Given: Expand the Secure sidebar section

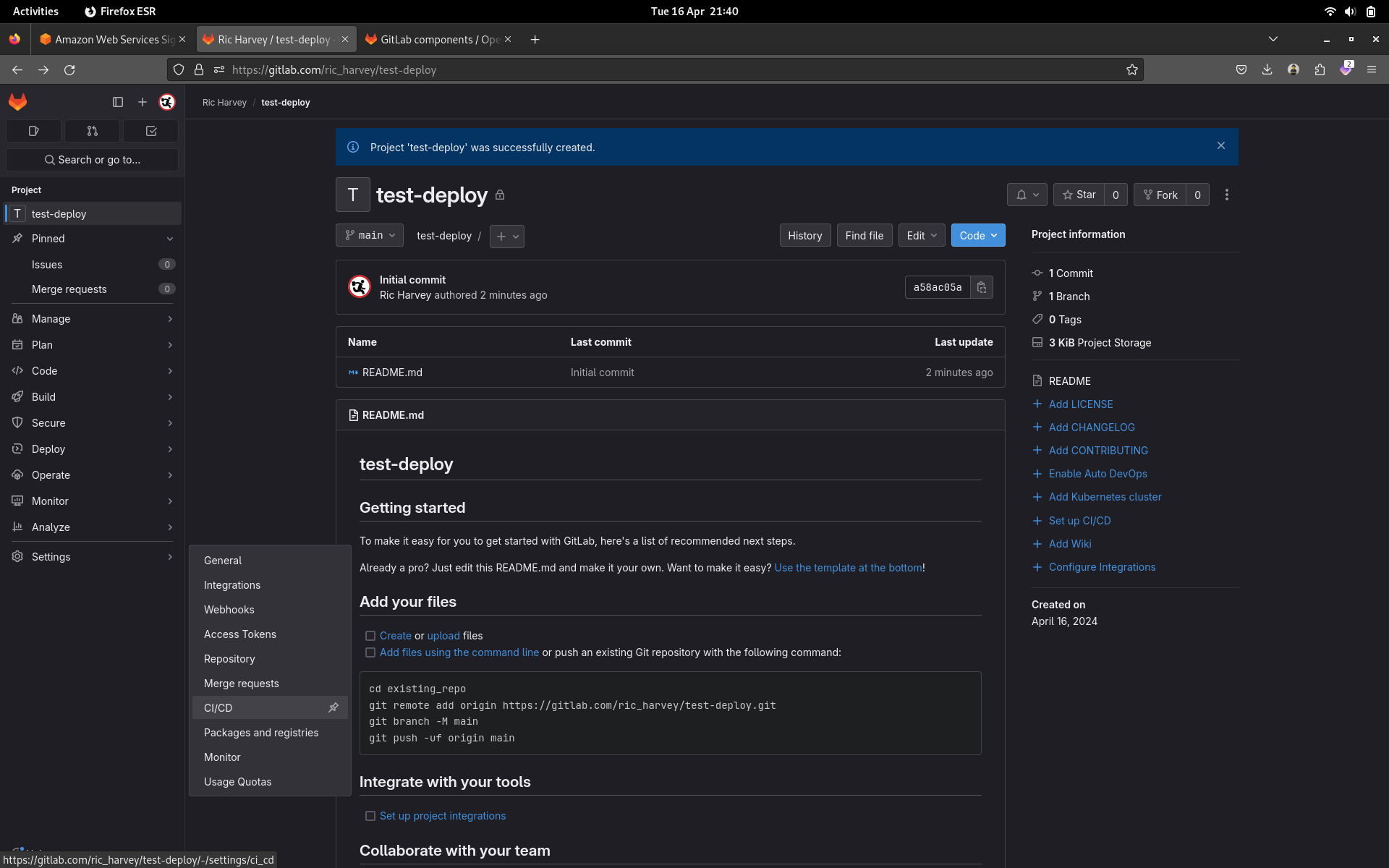Looking at the screenshot, I should [93, 422].
